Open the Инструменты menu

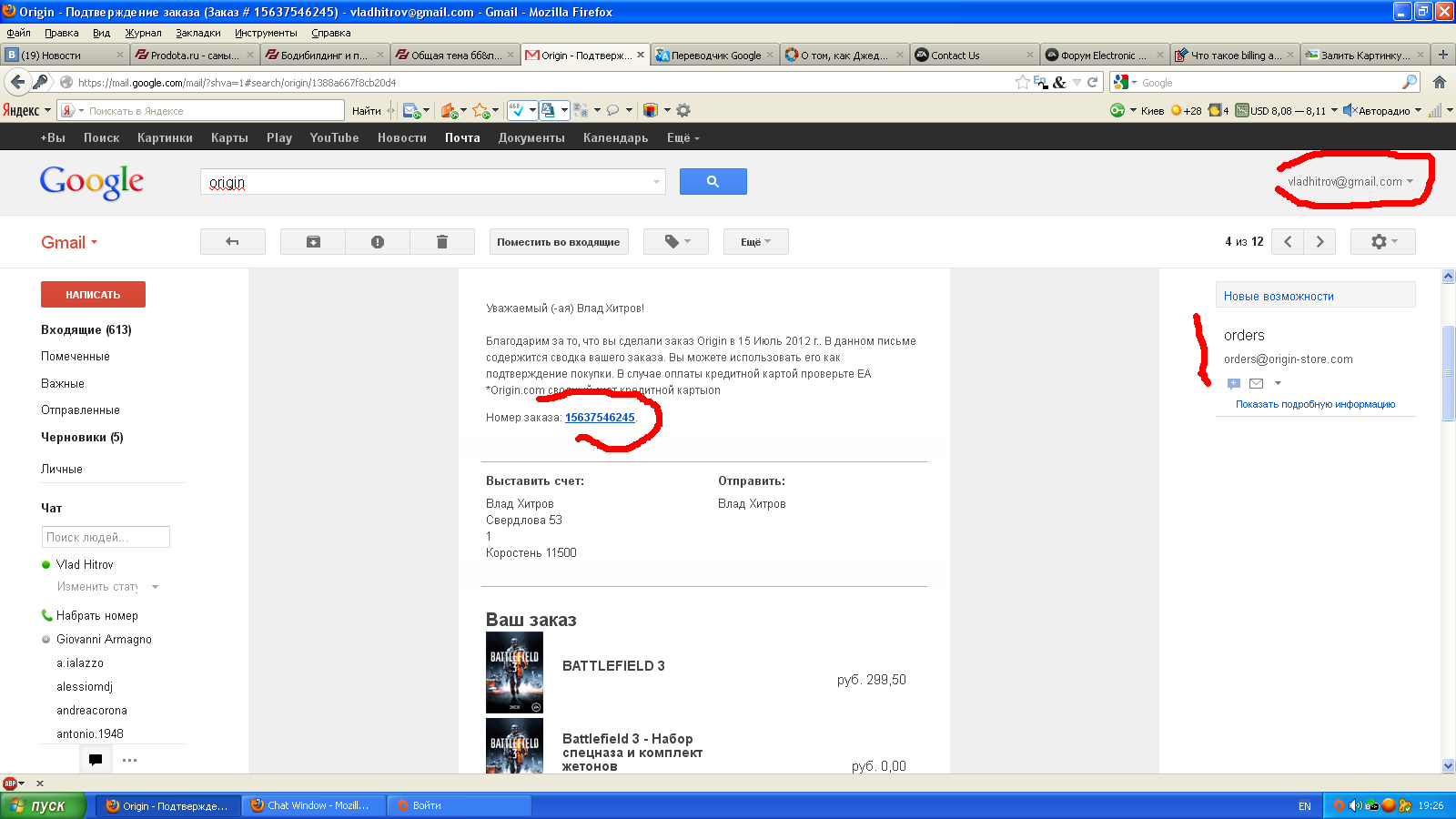tap(266, 33)
